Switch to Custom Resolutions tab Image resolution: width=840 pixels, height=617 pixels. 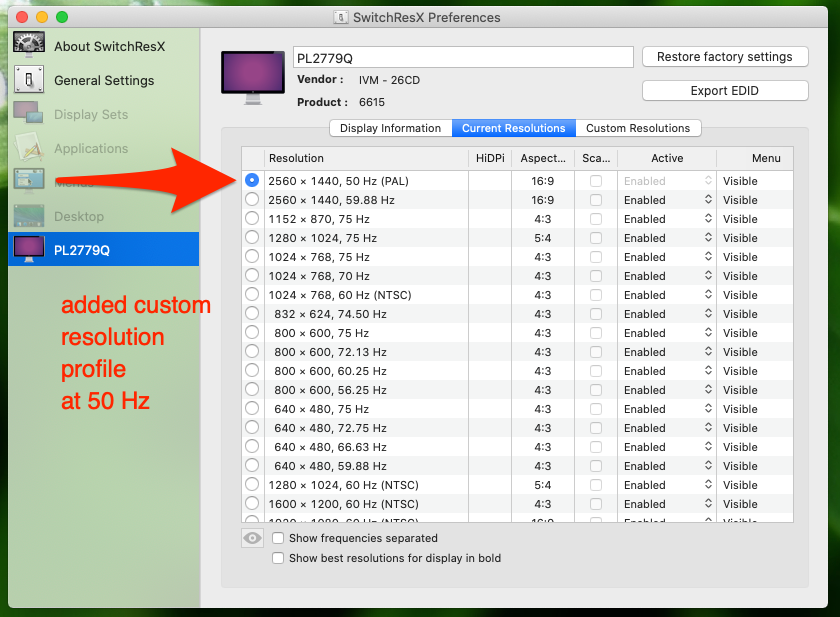(638, 128)
